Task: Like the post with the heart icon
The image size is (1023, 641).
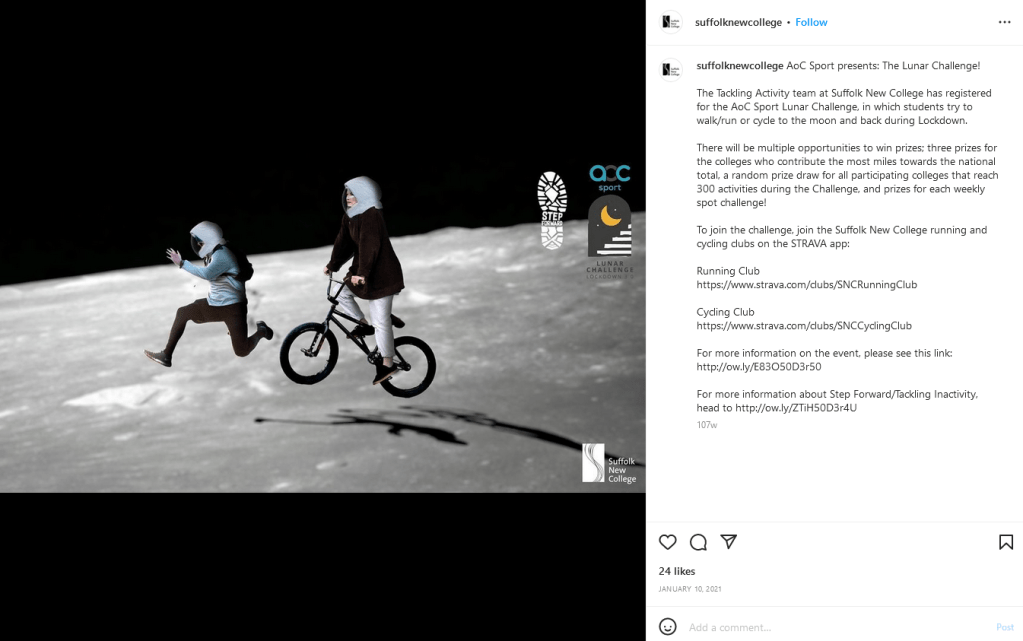Action: 668,542
